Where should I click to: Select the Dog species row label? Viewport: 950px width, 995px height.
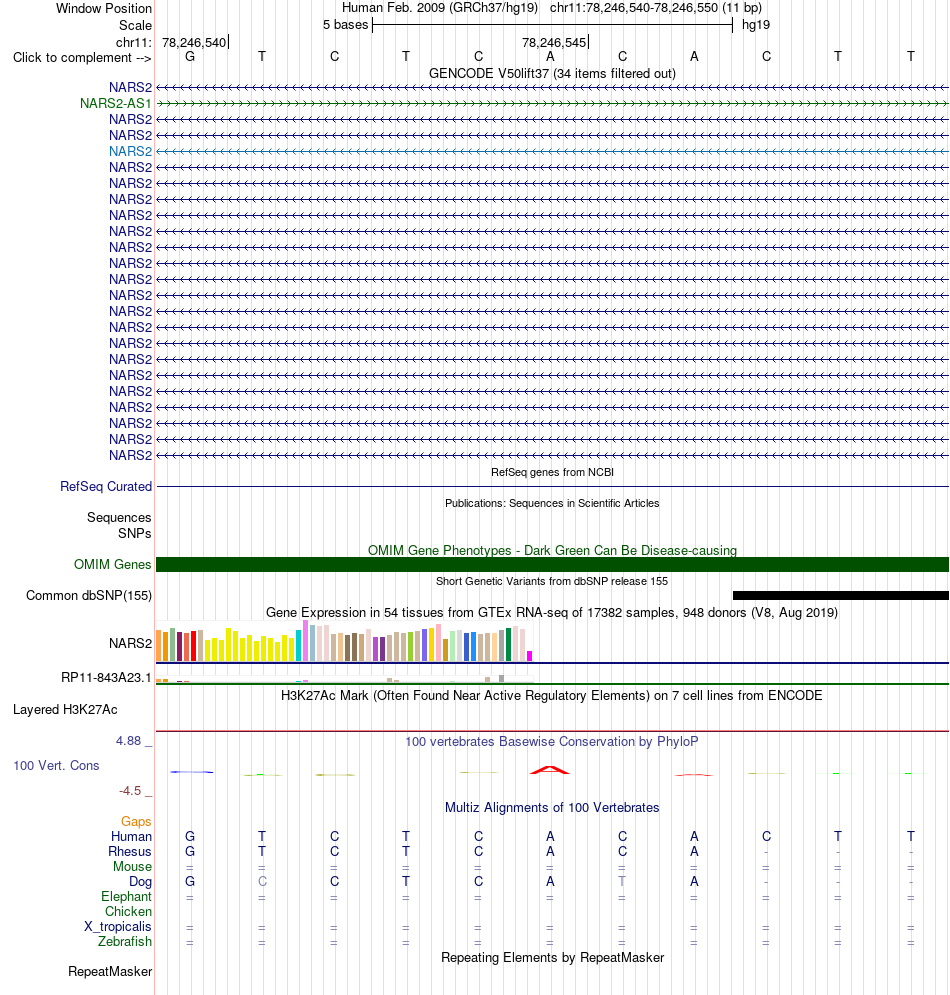point(140,882)
